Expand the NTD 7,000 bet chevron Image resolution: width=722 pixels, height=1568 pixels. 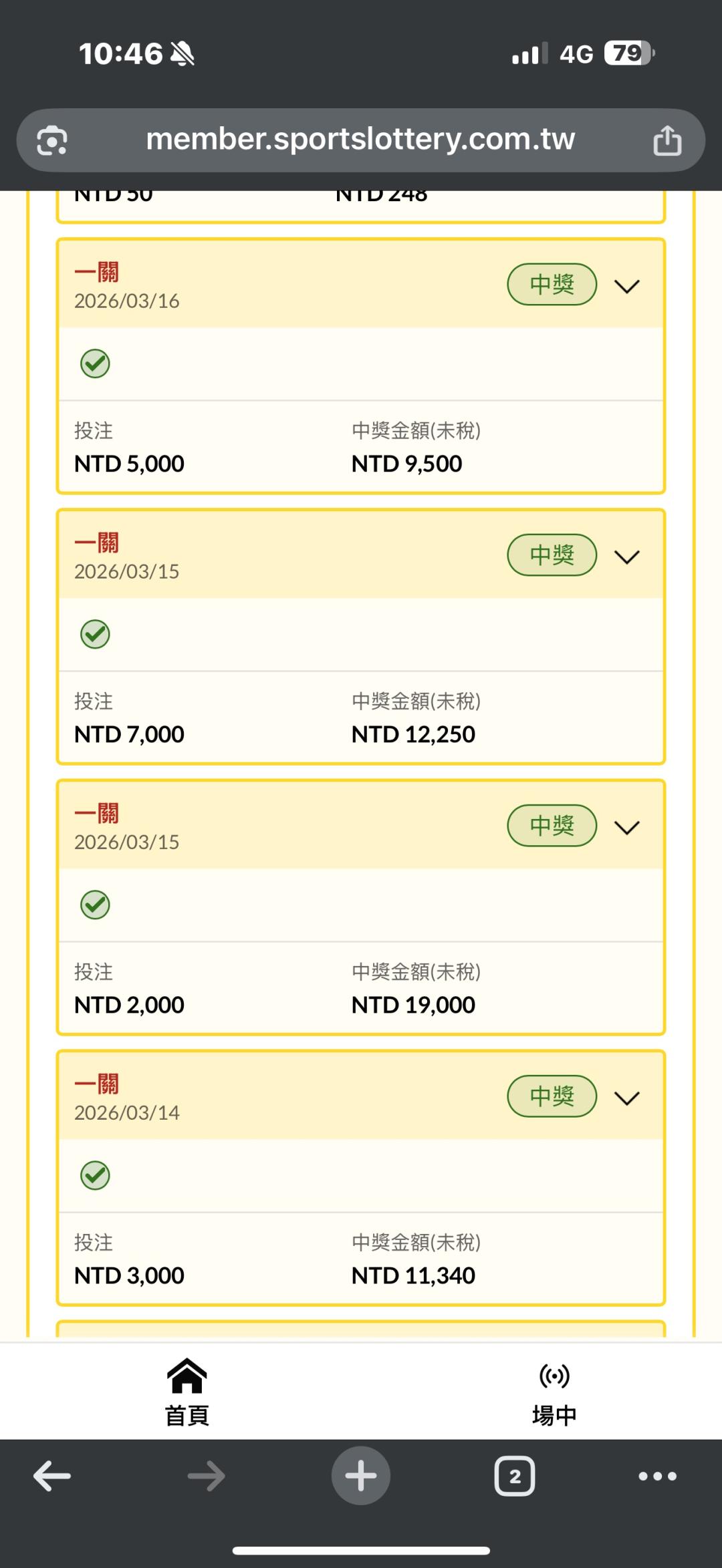[626, 557]
